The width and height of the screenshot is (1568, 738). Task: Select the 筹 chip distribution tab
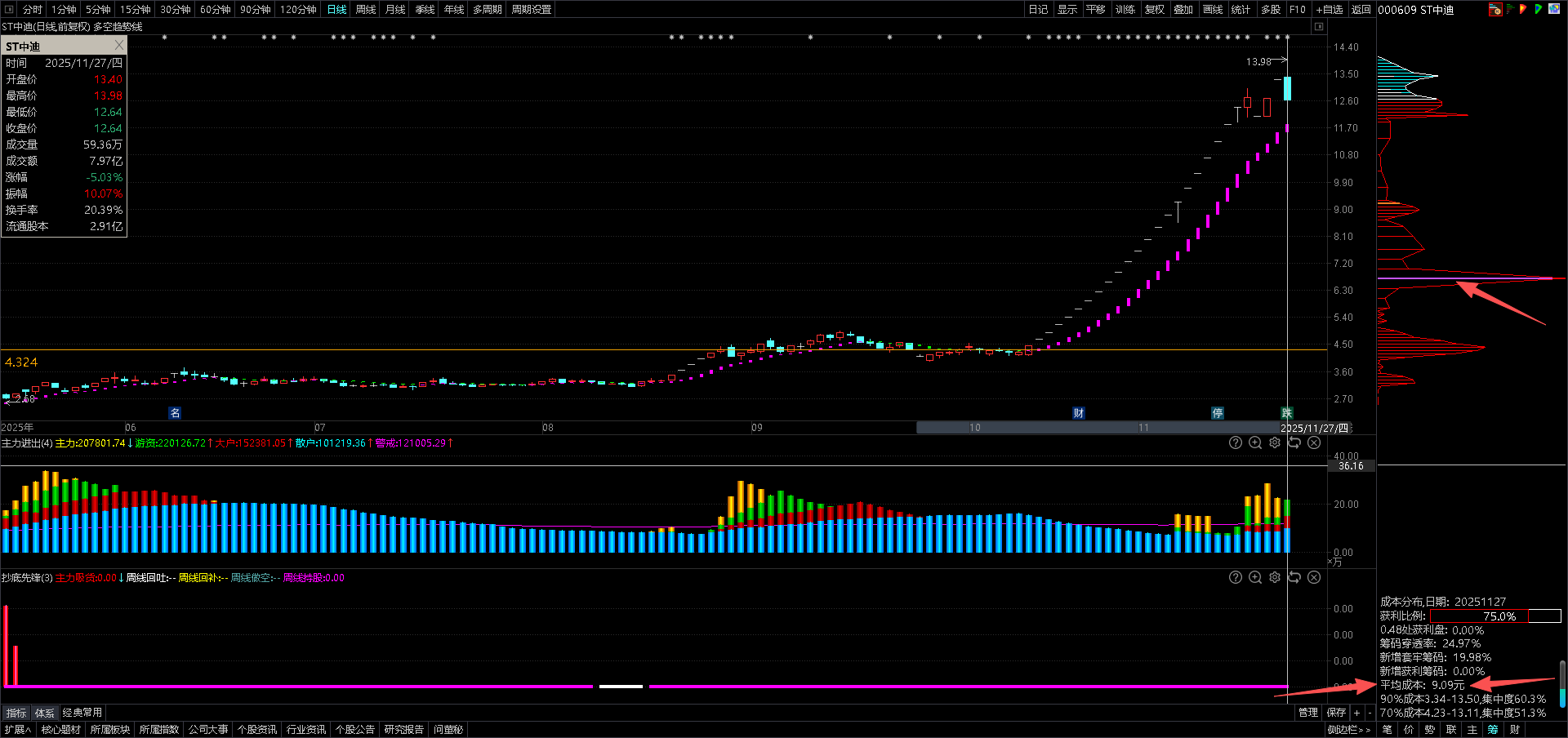[x=1493, y=730]
